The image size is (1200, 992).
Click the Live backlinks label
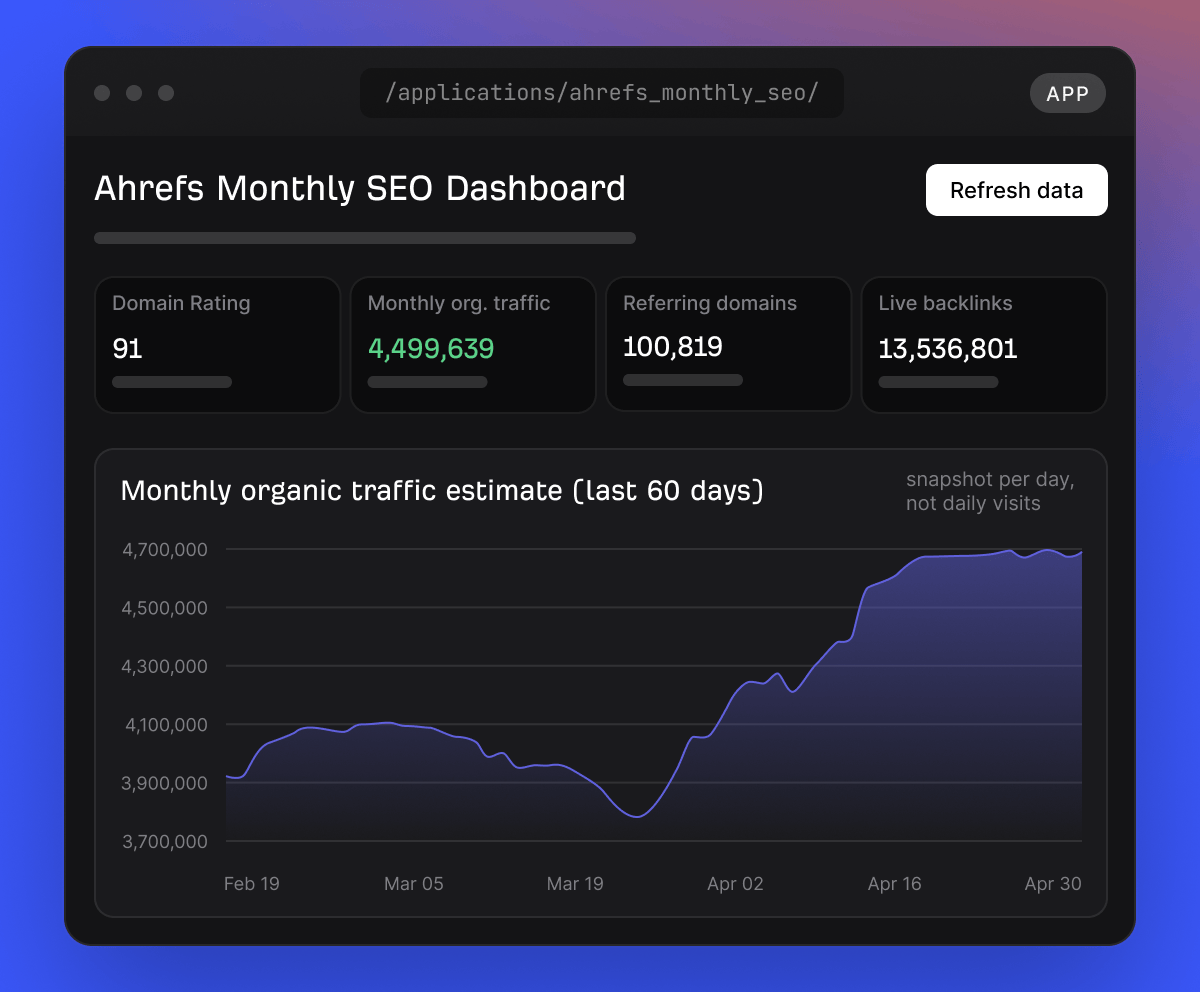945,303
